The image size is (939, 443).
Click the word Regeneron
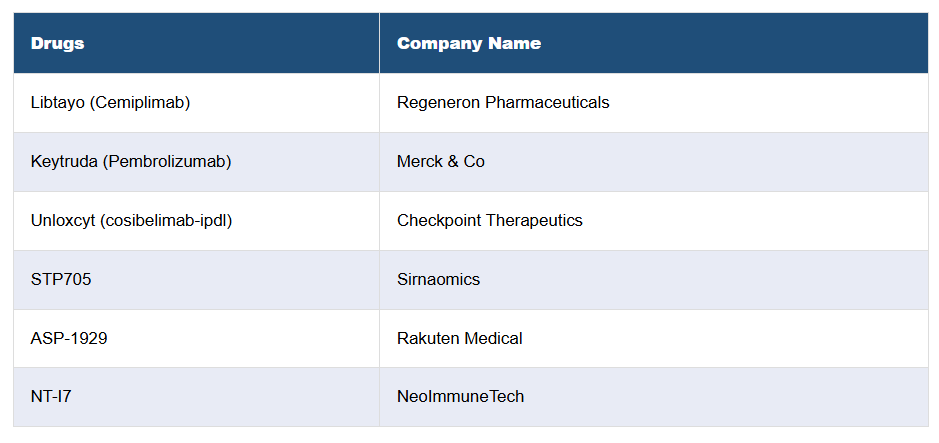[438, 103]
